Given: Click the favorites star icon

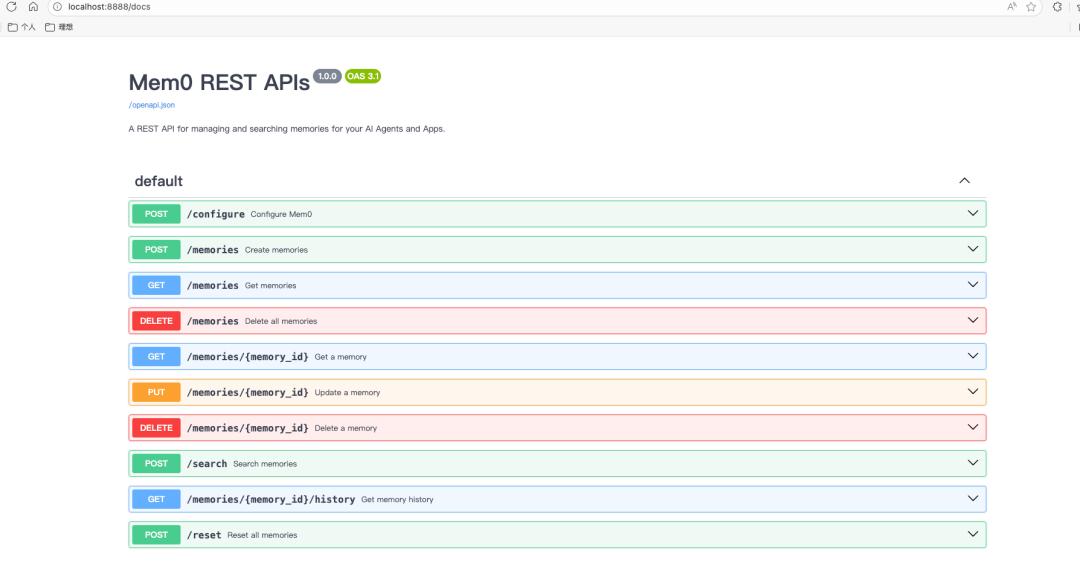Looking at the screenshot, I should coord(1031,7).
